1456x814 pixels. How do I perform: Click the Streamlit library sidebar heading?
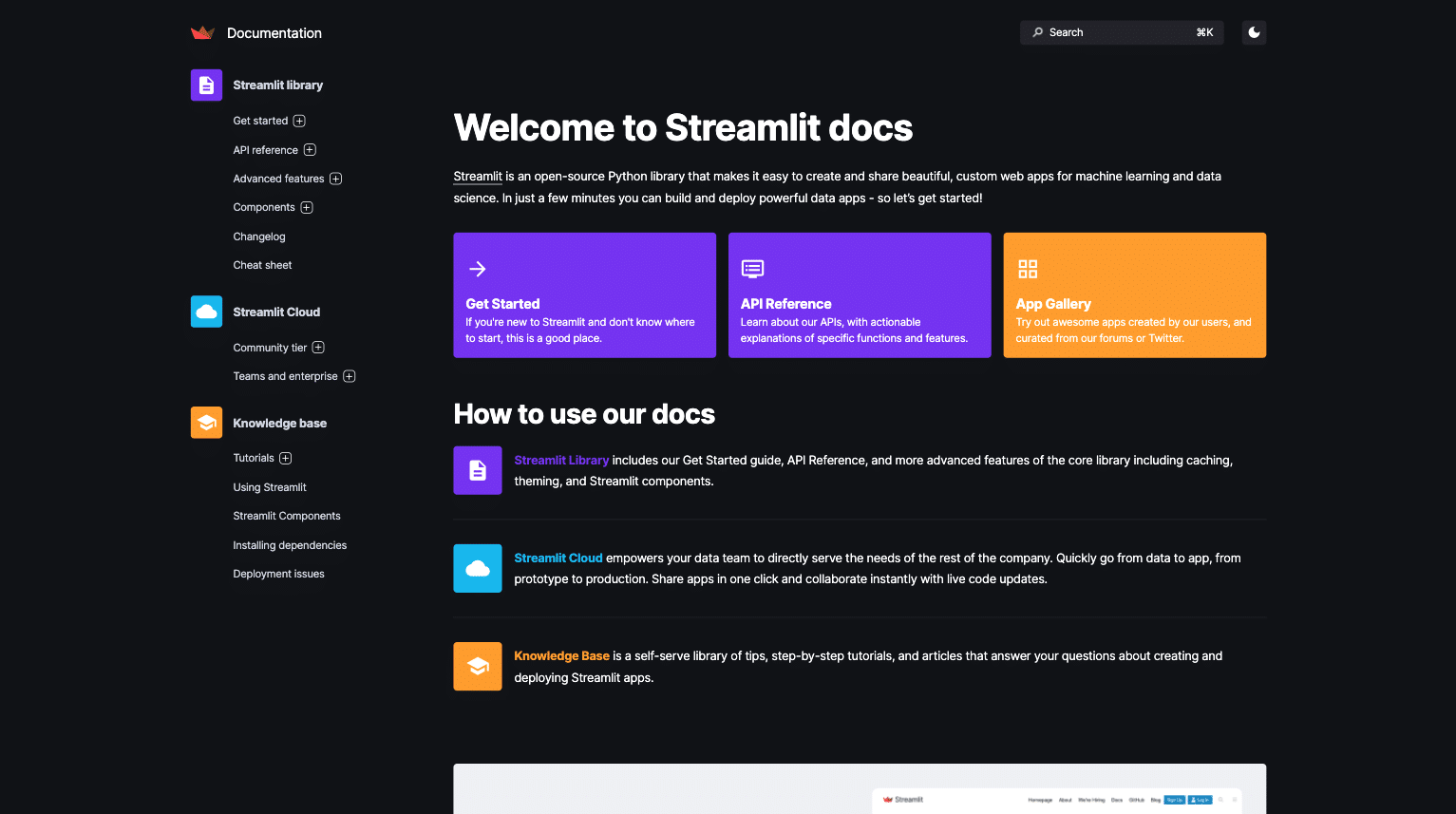(277, 85)
